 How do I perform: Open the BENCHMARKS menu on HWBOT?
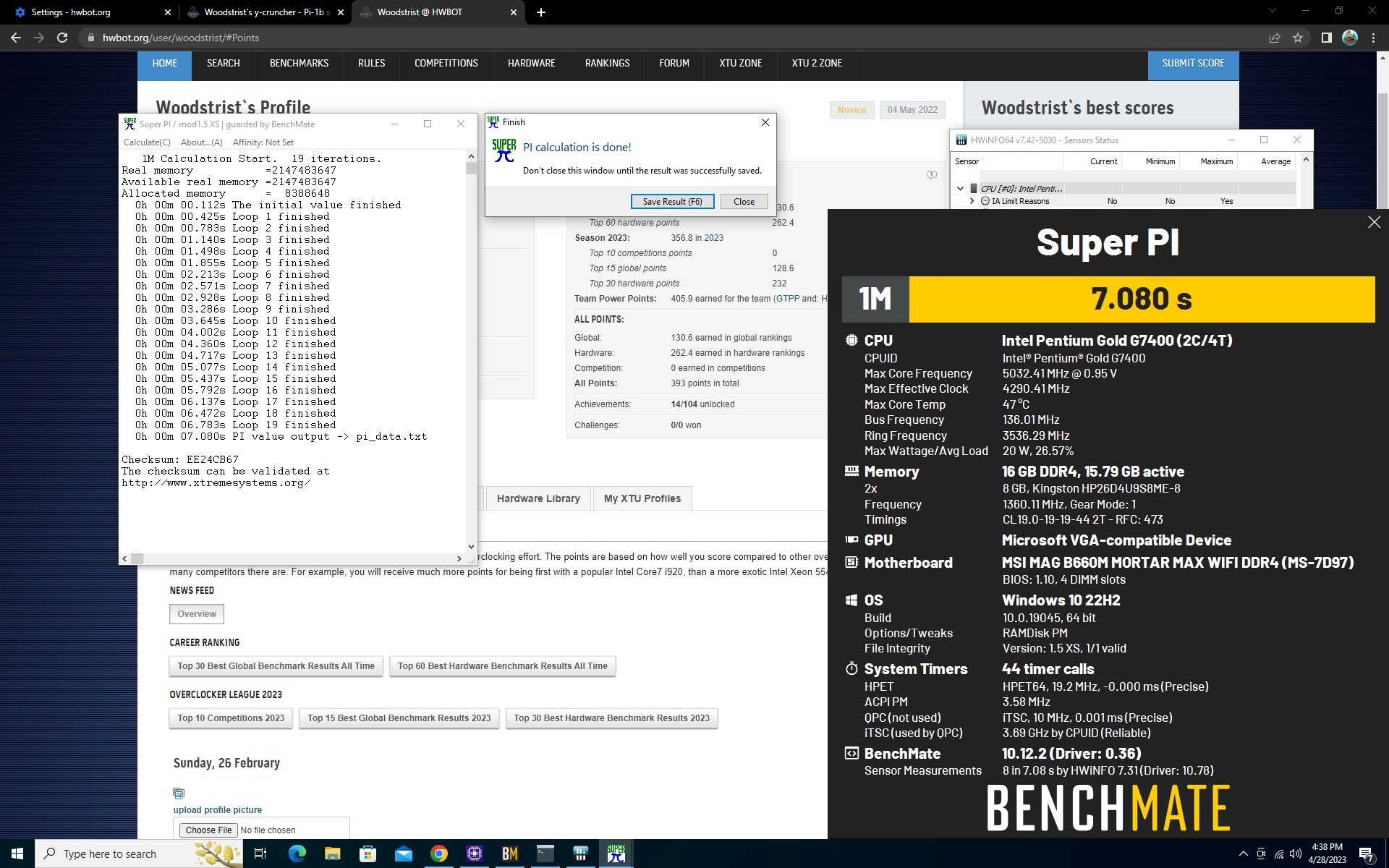tap(299, 64)
